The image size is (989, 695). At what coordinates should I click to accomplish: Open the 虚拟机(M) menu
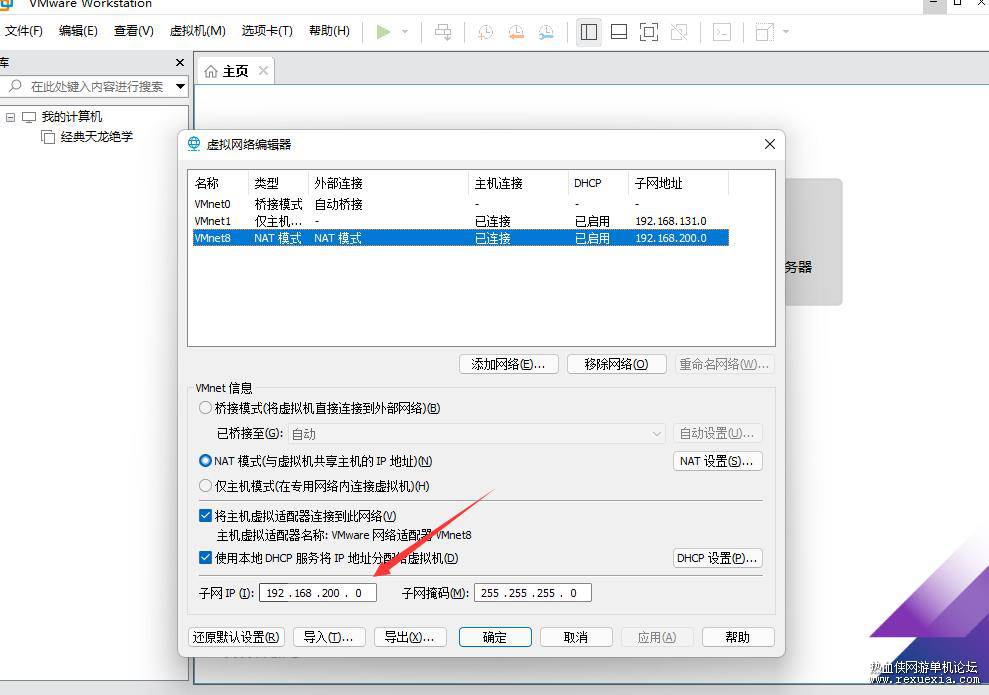197,31
